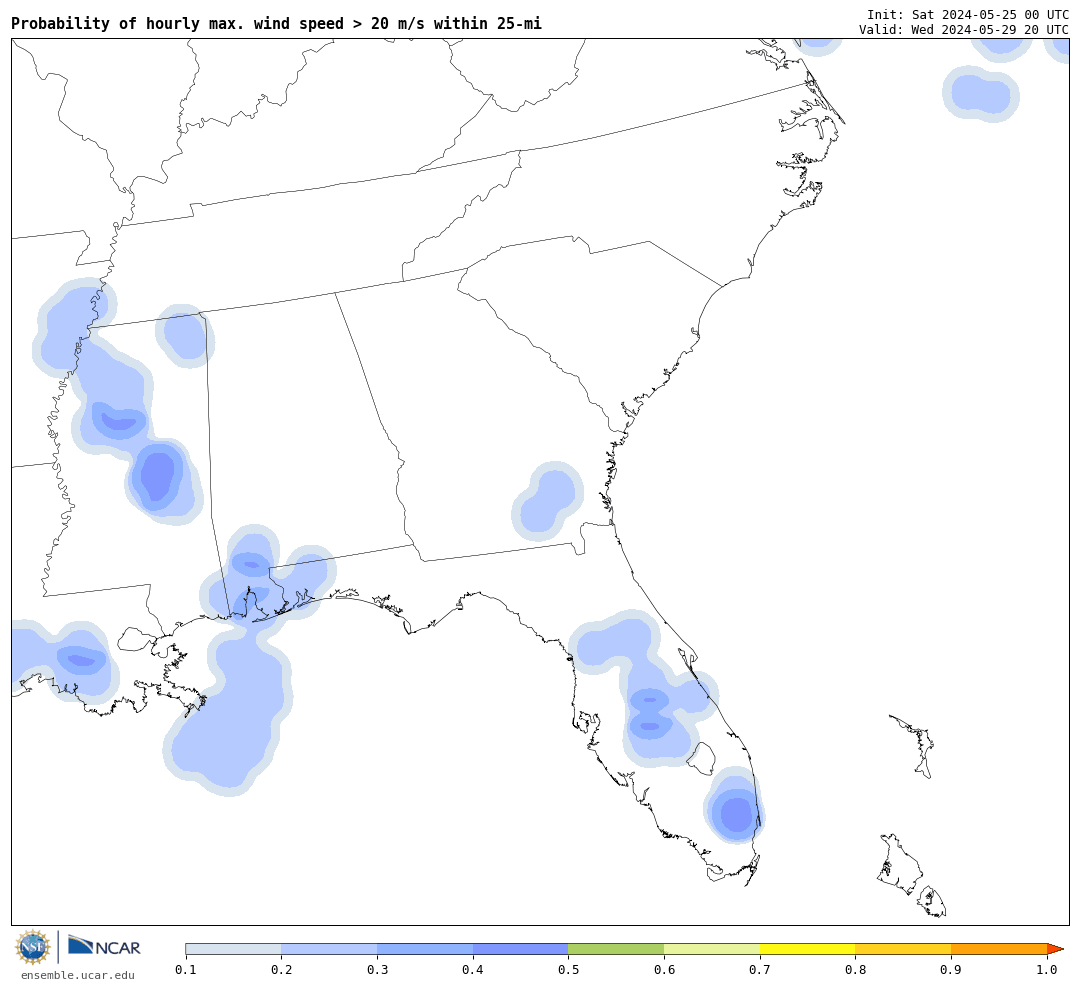Click the offshore probability blob east of Virginia
Viewport: 1080px width, 988px height.
point(981,94)
